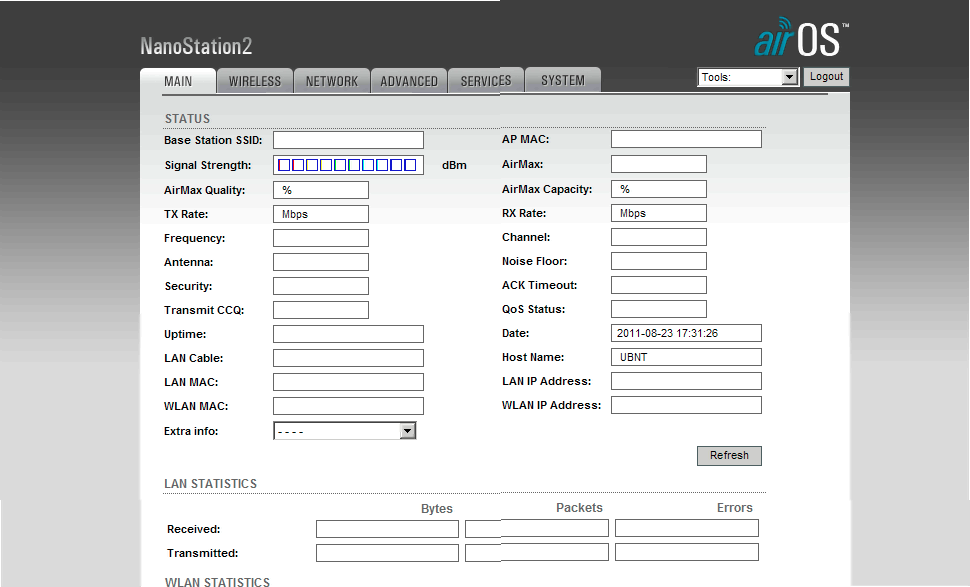The image size is (970, 587).
Task: Click the Base Station SSID field
Action: click(348, 140)
